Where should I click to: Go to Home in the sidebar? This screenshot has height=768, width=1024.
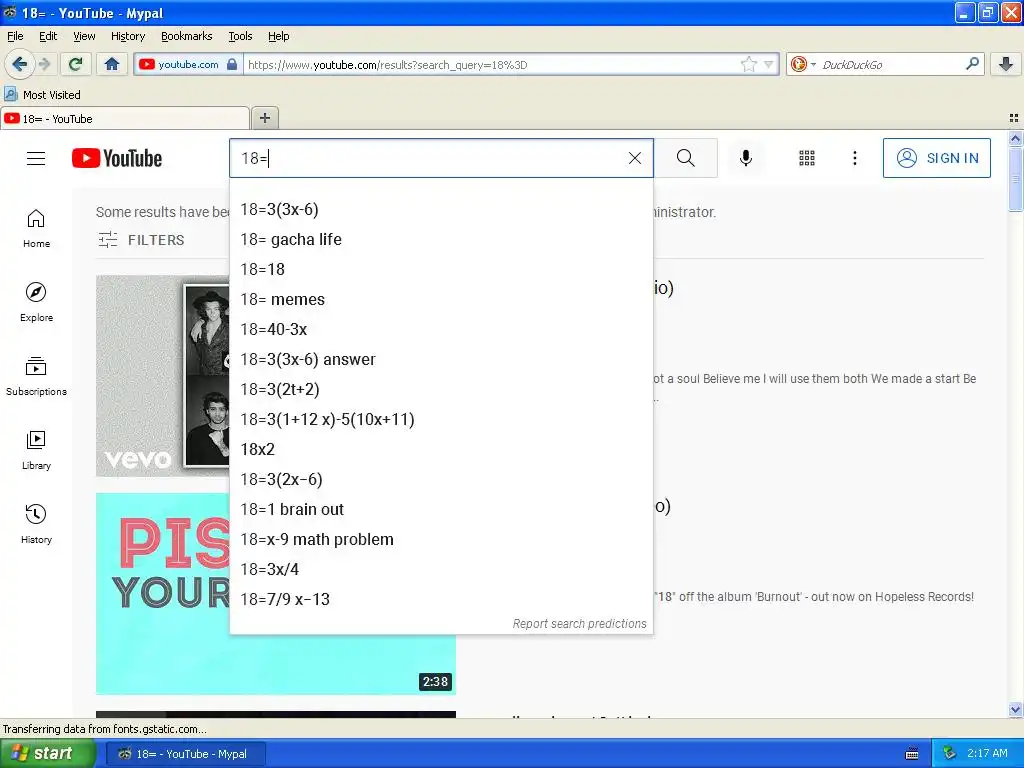(x=36, y=229)
